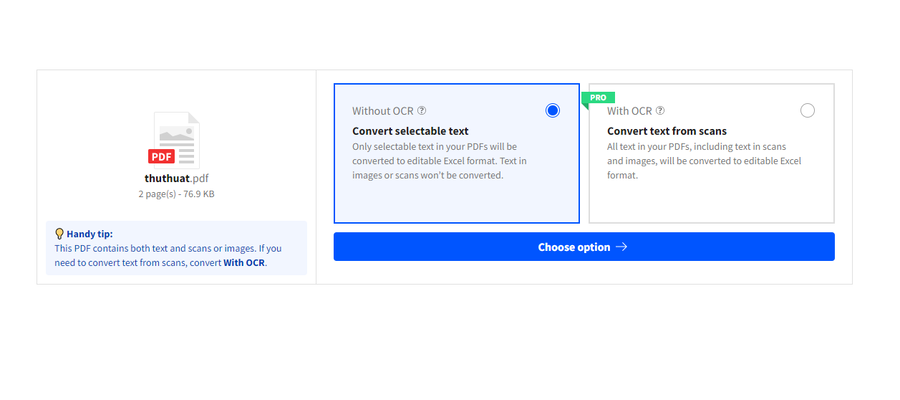
Task: Click the arrow icon in Choose option button
Action: tap(621, 247)
